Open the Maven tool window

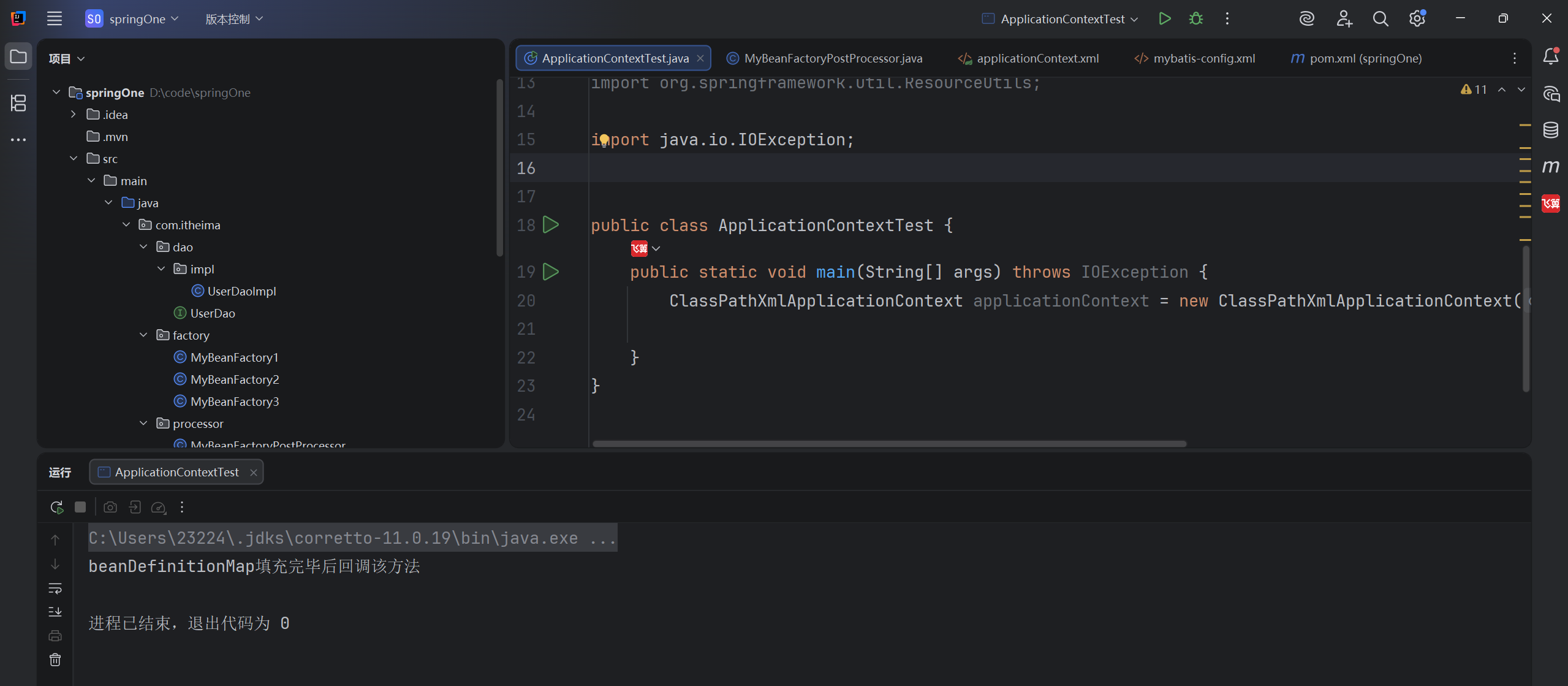[1550, 167]
